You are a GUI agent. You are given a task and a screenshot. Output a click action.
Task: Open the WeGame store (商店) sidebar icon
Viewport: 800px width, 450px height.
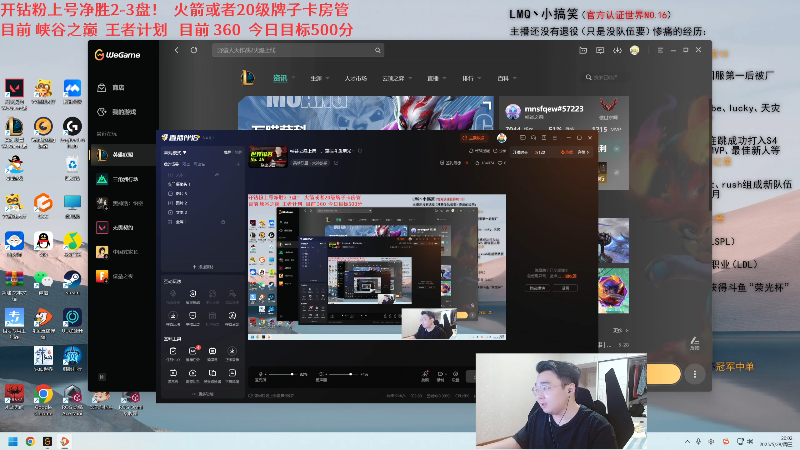point(102,88)
